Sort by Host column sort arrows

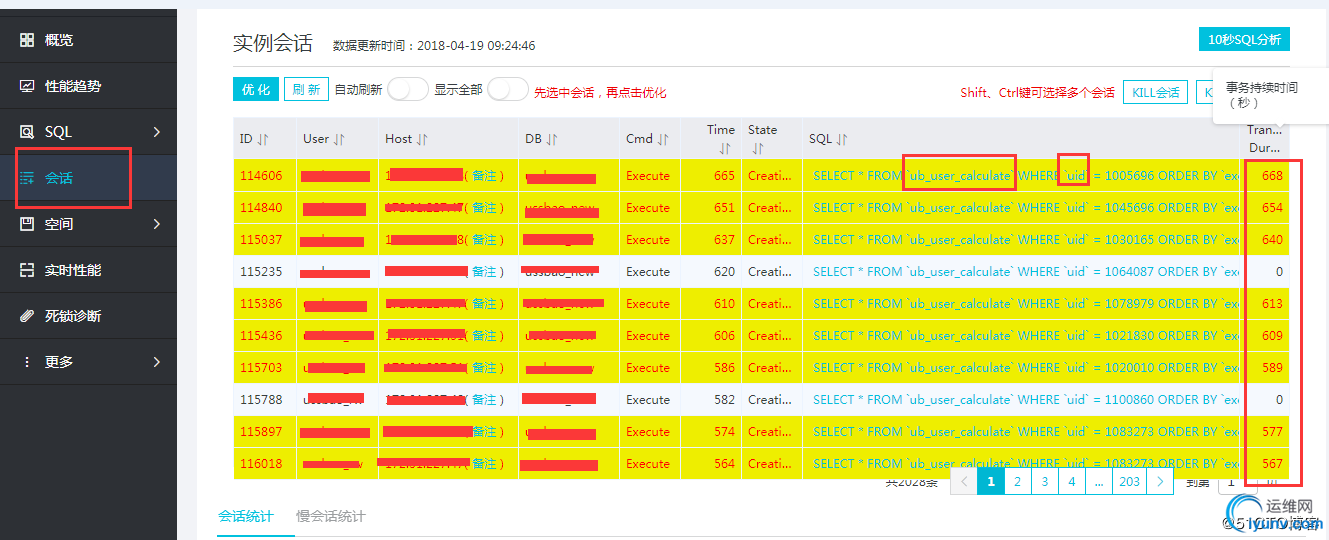(422, 139)
